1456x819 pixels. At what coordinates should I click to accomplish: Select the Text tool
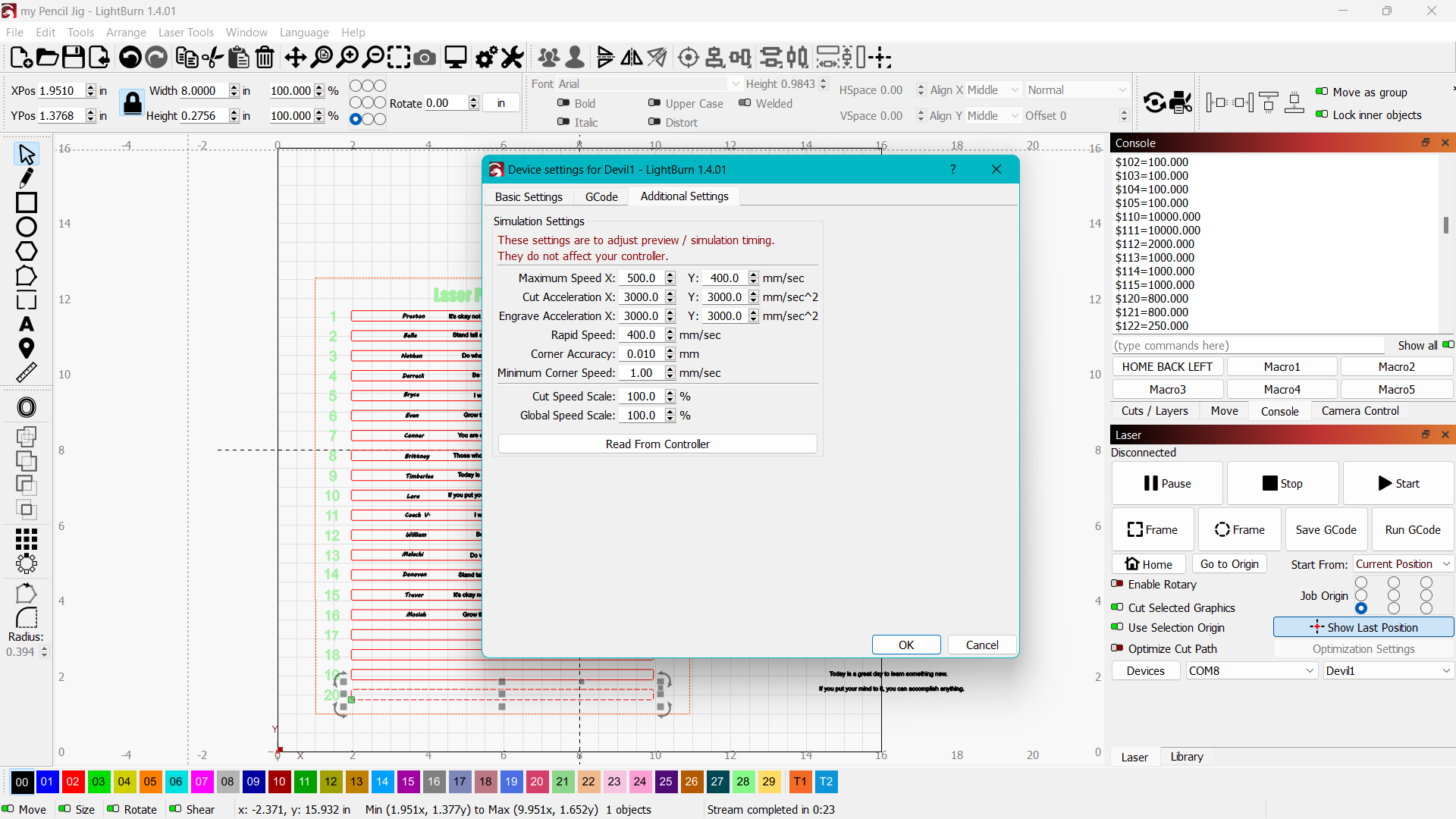(27, 324)
